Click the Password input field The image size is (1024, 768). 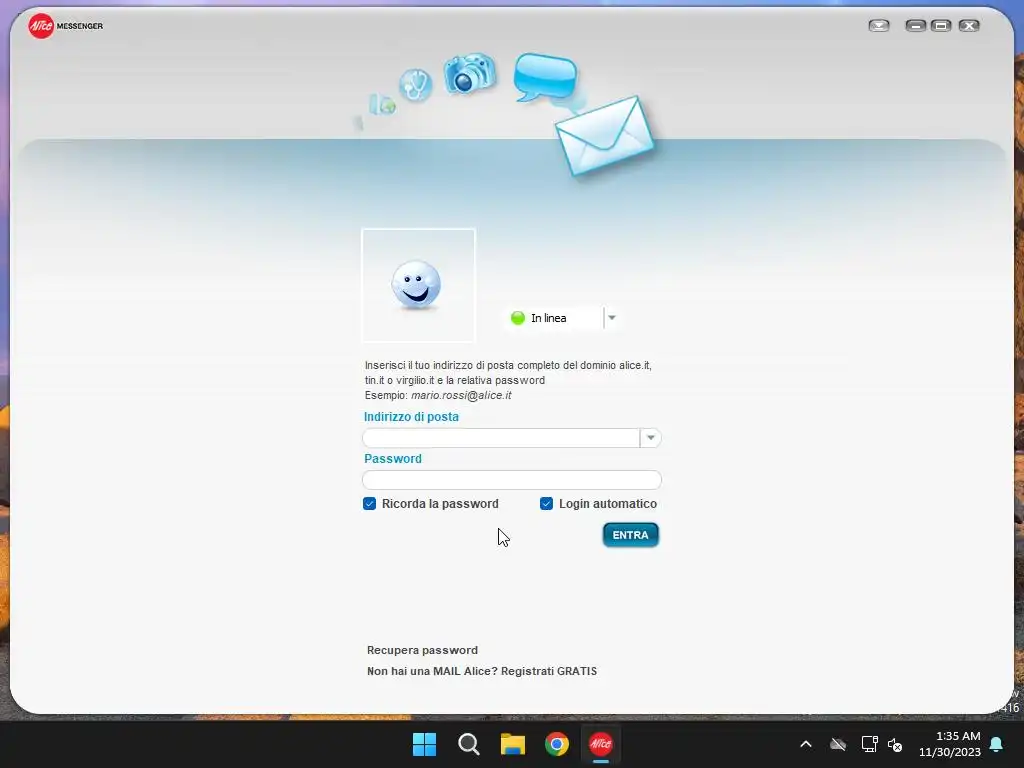point(511,480)
